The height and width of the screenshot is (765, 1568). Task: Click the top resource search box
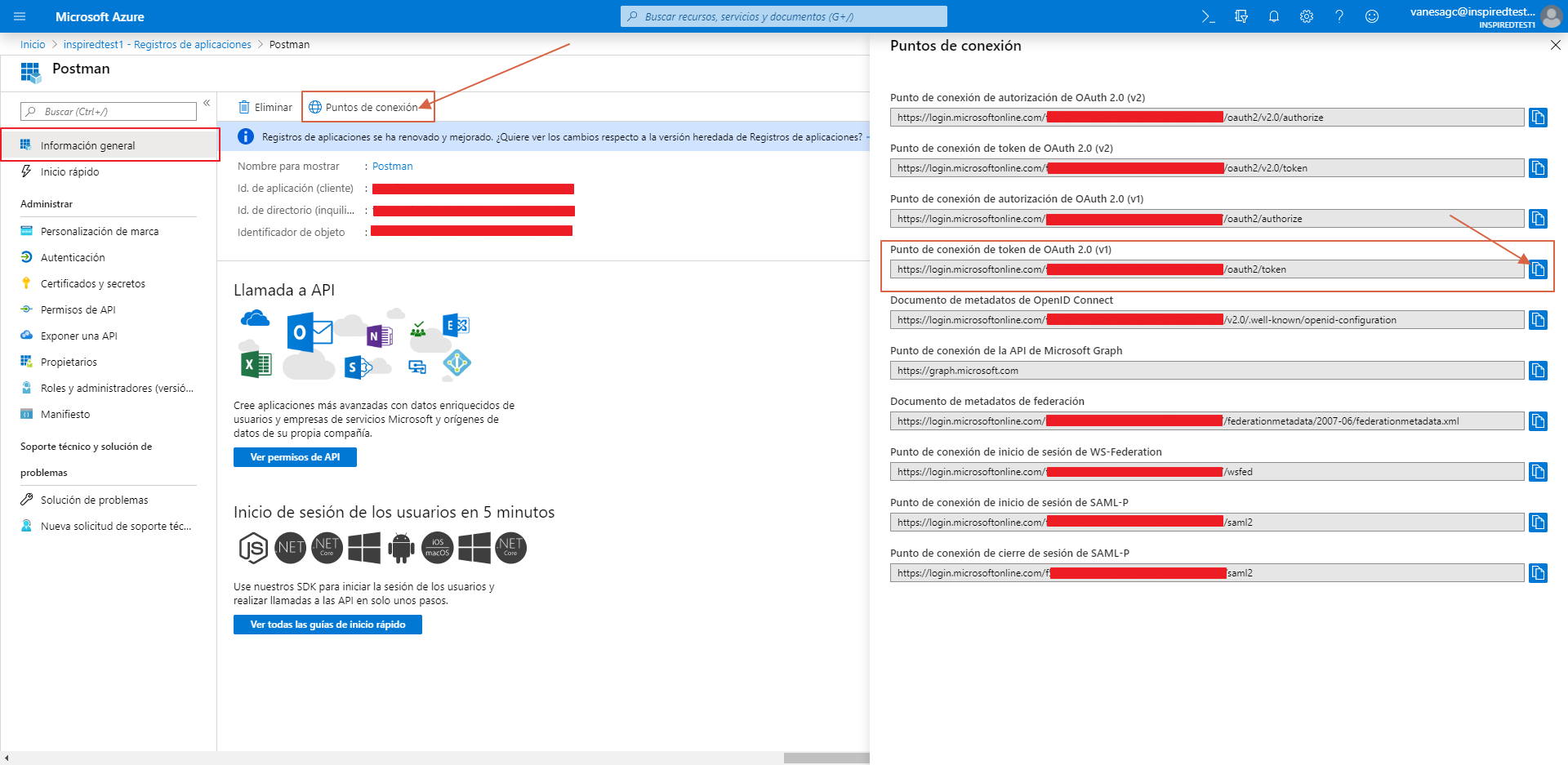point(784,16)
